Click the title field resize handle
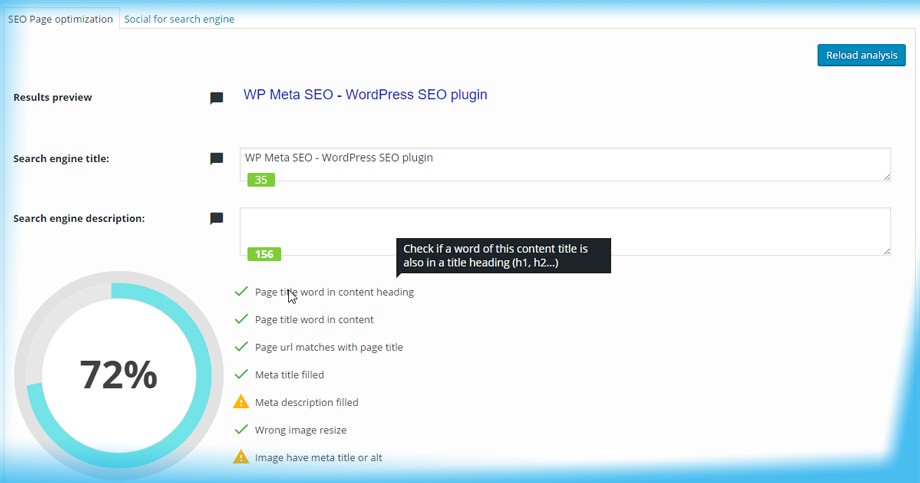The width and height of the screenshot is (920, 483). 887,177
